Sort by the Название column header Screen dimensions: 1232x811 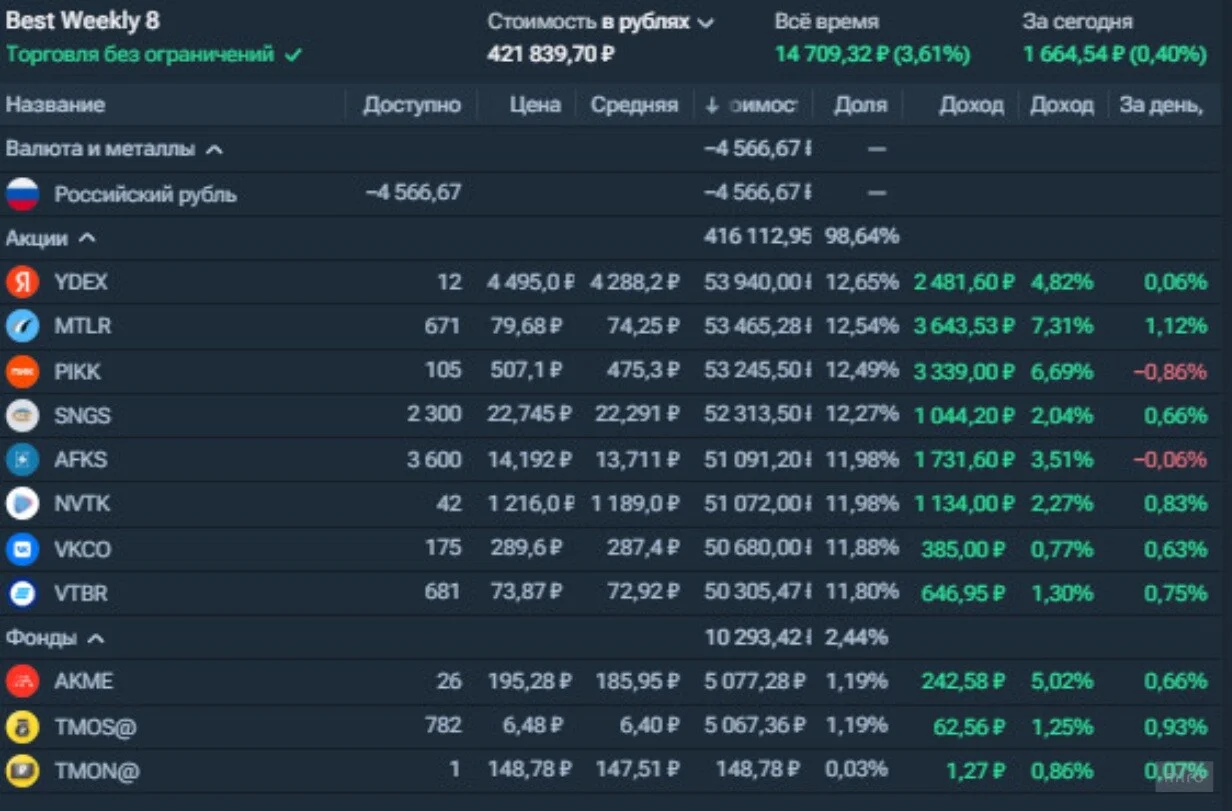(x=55, y=105)
